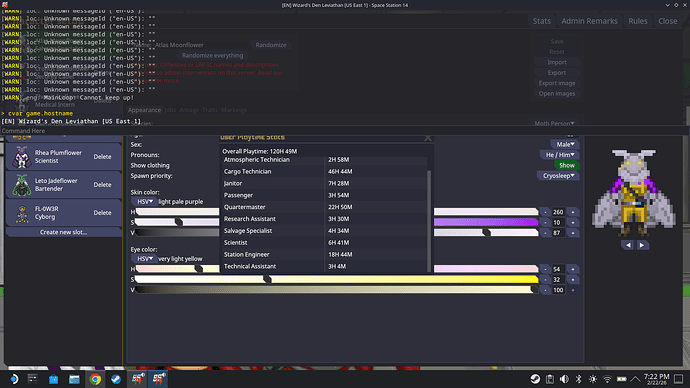Open the Cryosleep spawn priority dropdown
This screenshot has width=690, height=388.
(x=558, y=176)
